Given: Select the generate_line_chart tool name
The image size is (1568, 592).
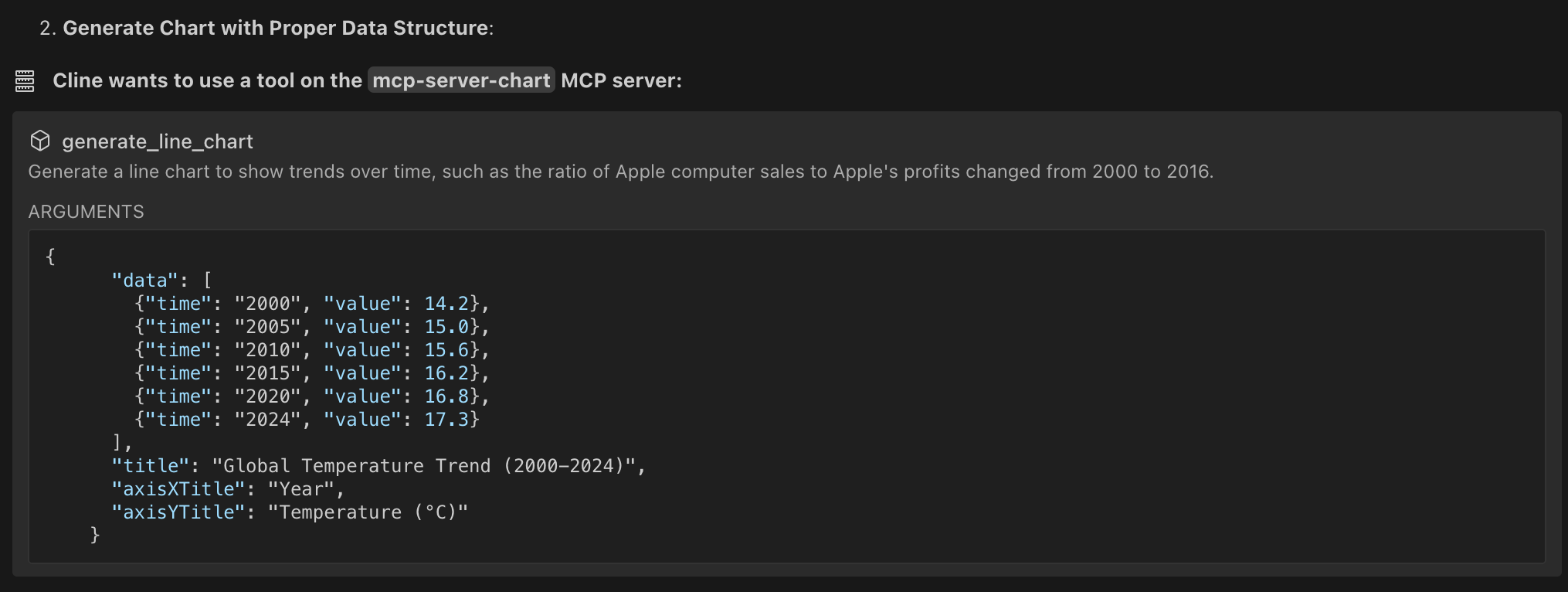Looking at the screenshot, I should point(158,141).
